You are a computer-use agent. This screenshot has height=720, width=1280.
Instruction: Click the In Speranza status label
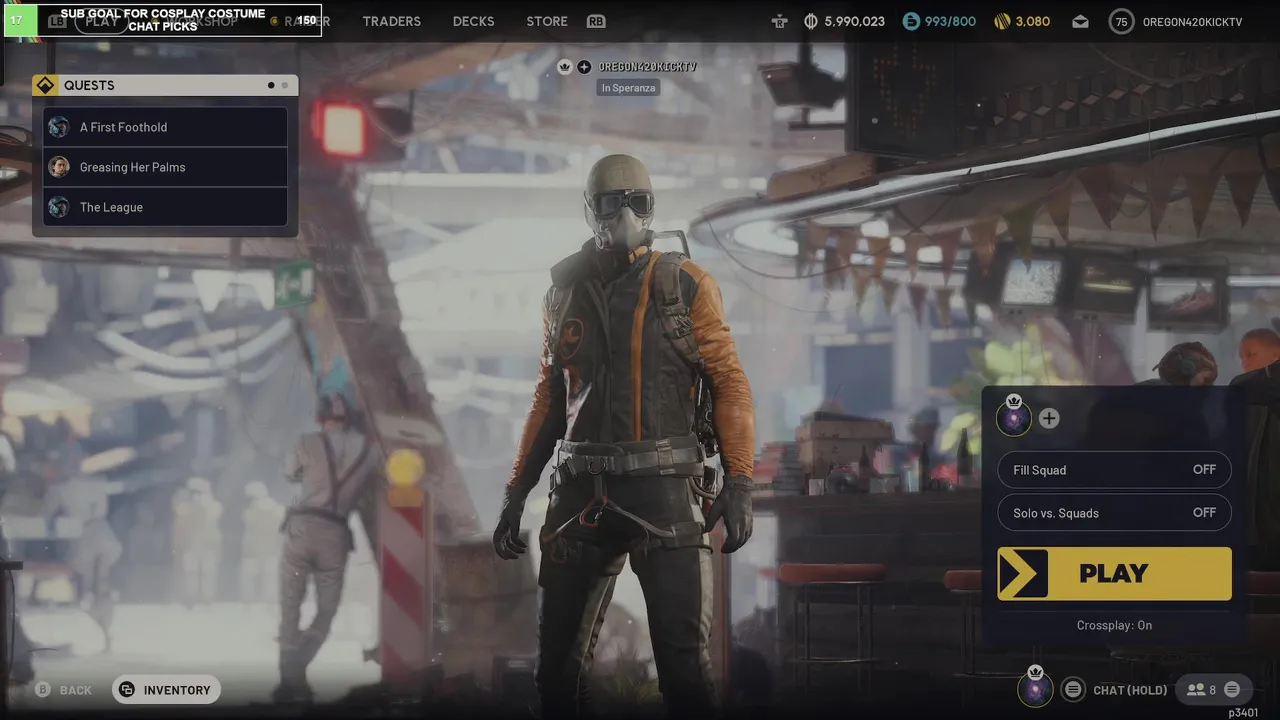628,88
